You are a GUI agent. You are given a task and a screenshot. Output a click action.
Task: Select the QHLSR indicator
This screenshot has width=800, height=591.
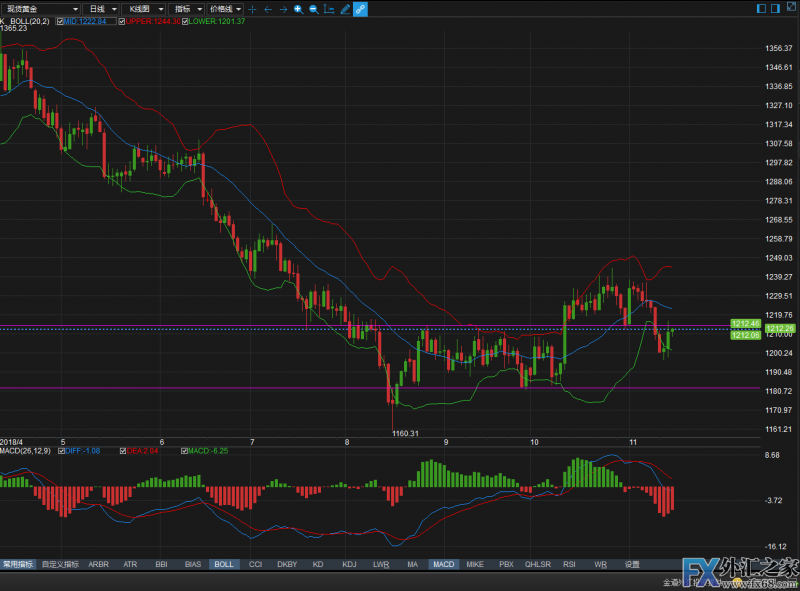538,564
